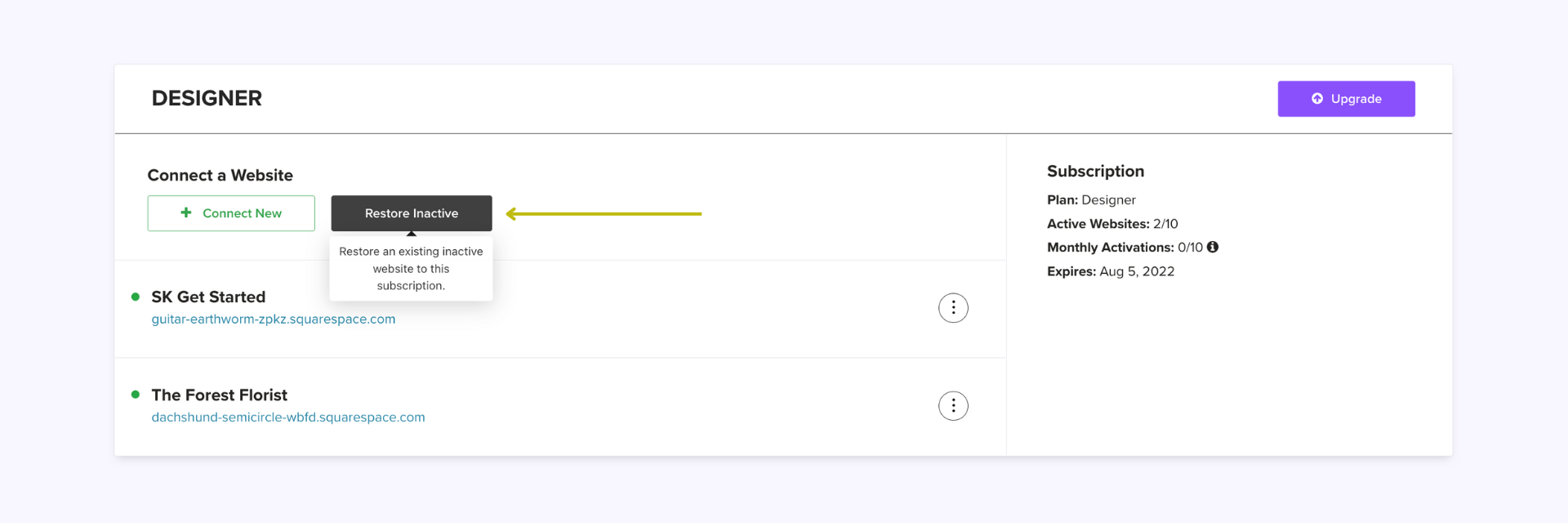Click the Monthly Activations info icon
Image resolution: width=1568 pixels, height=523 pixels.
[x=1213, y=247]
